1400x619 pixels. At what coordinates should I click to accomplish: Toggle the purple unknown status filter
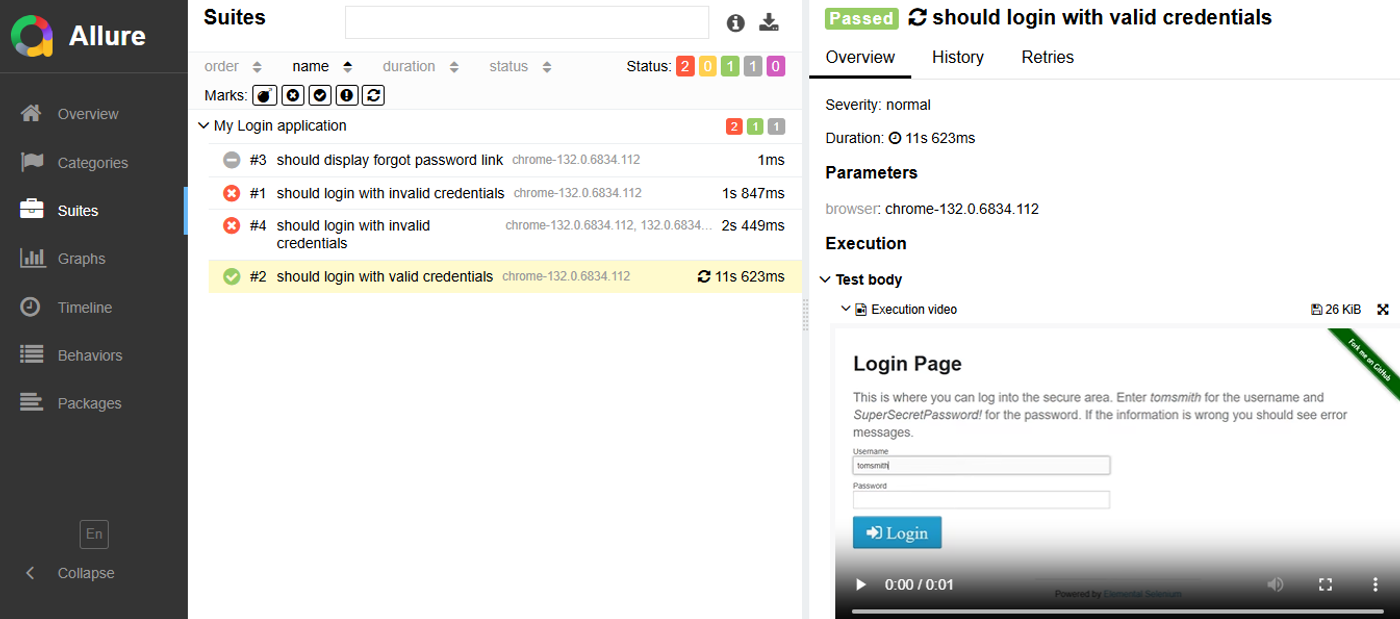pyautogui.click(x=776, y=67)
